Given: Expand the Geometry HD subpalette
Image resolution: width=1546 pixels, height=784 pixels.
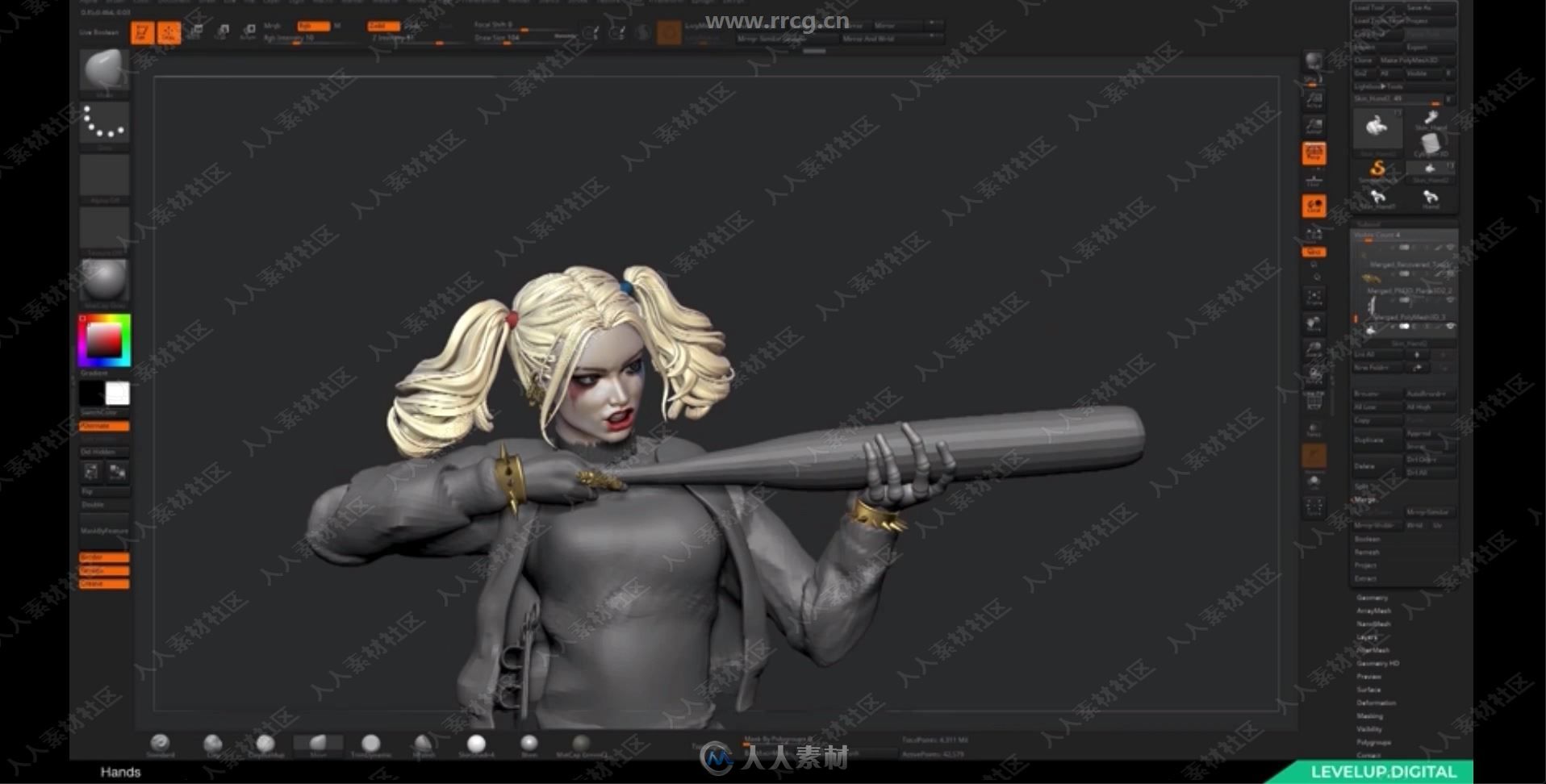Looking at the screenshot, I should [1377, 663].
